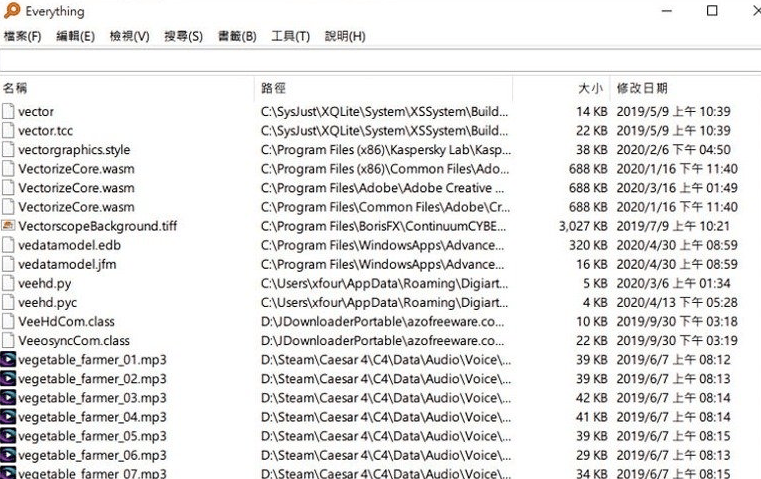Click audio icon beside vegetable_farmer_04.mp3

click(x=8, y=417)
